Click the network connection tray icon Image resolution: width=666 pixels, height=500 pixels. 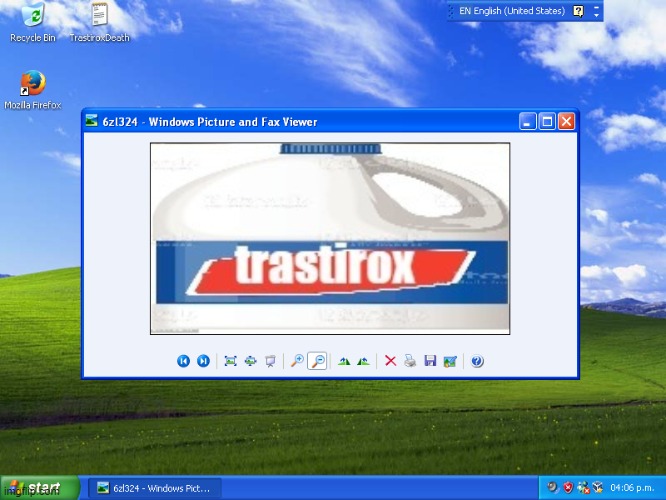[x=583, y=487]
